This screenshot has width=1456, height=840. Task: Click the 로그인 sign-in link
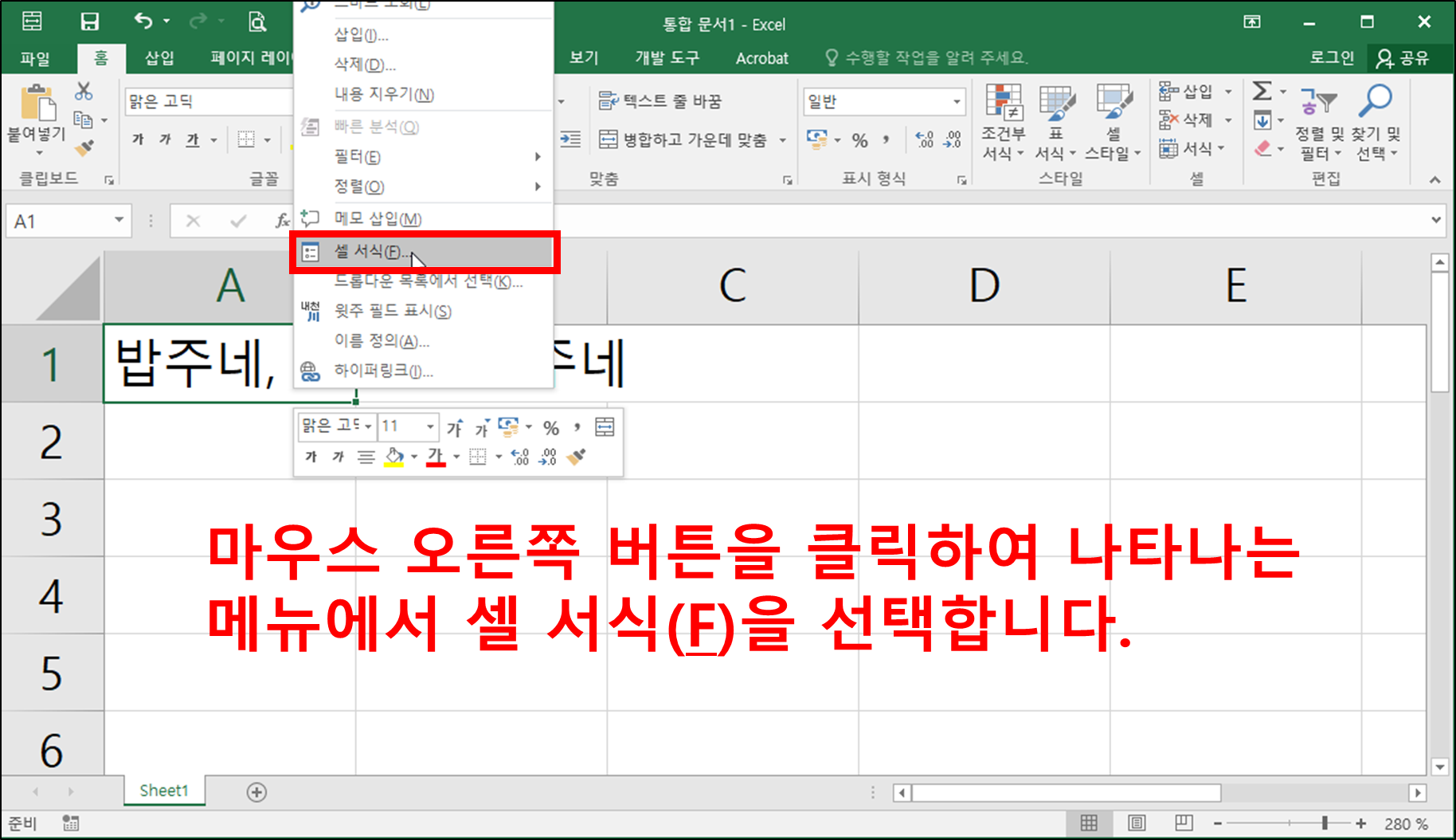click(x=1332, y=58)
